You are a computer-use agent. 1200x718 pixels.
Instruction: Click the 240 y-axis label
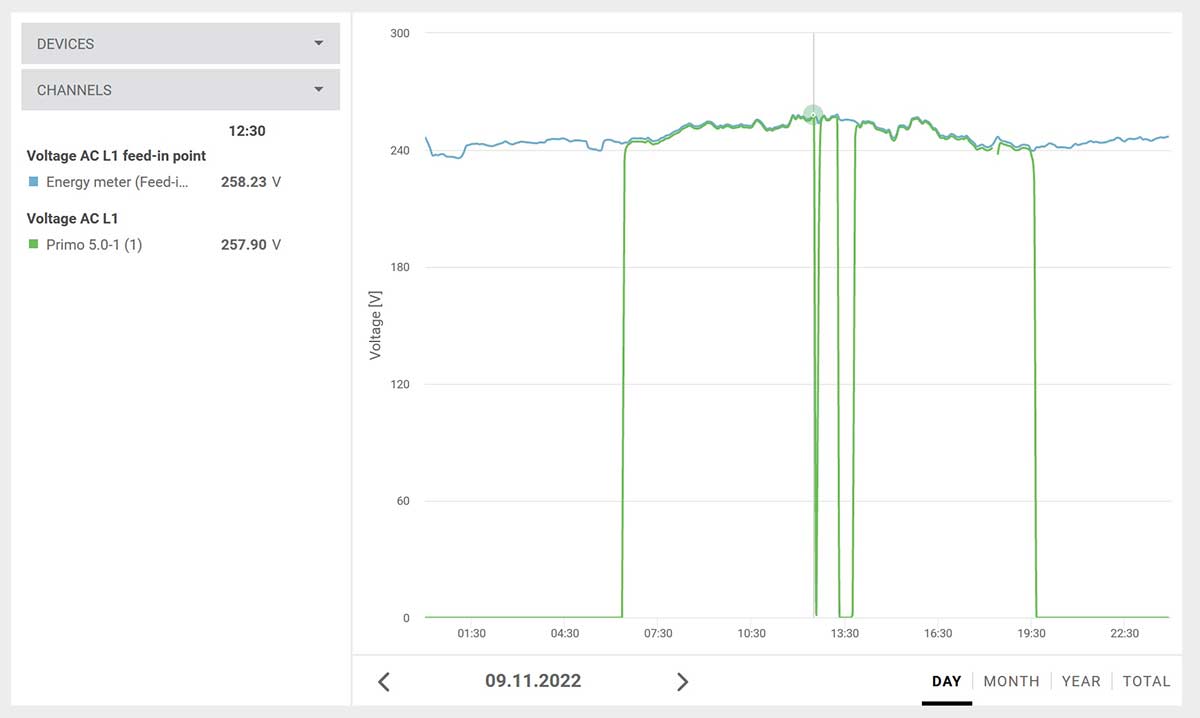coord(400,150)
